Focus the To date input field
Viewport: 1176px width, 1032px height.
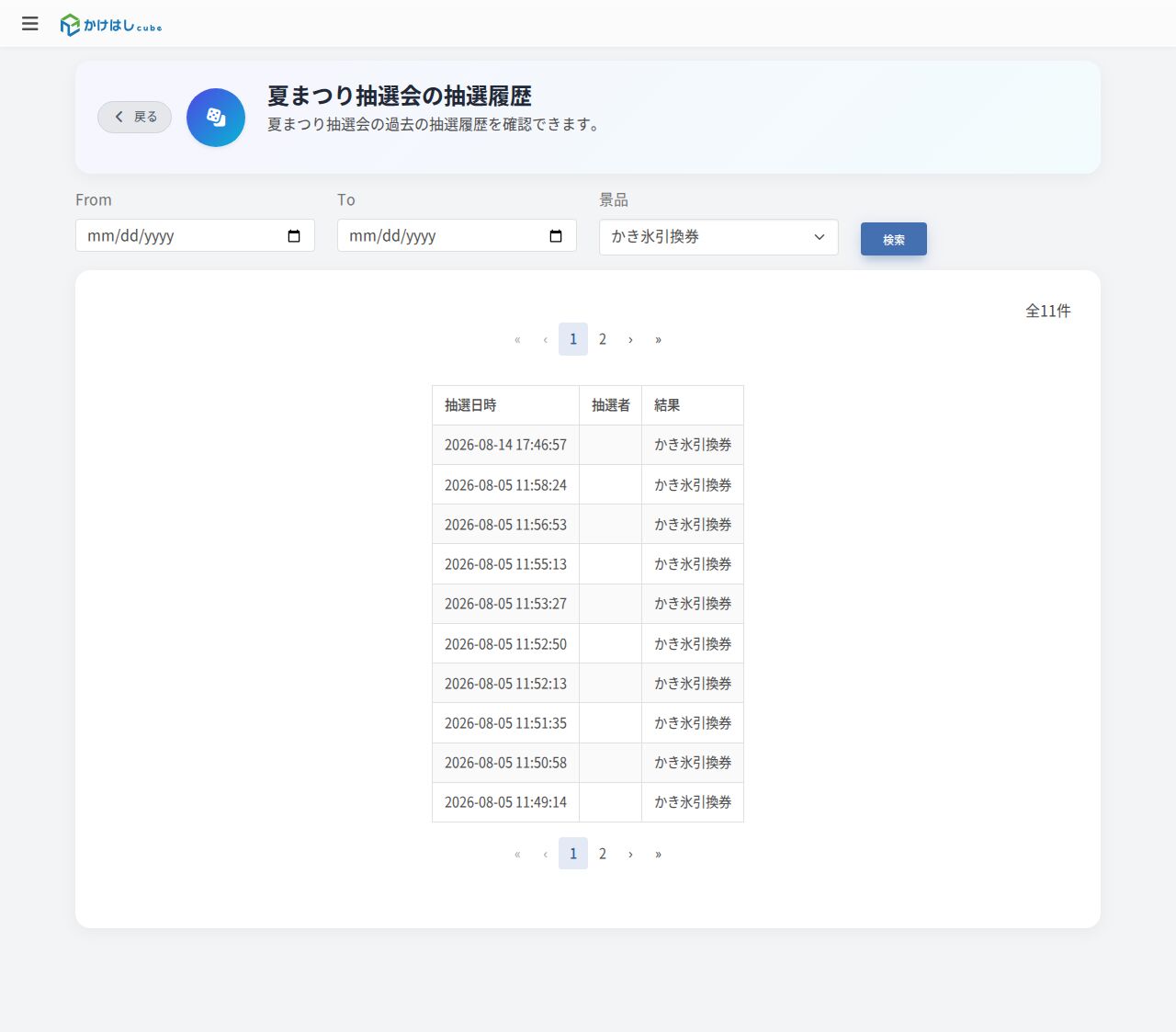(457, 235)
